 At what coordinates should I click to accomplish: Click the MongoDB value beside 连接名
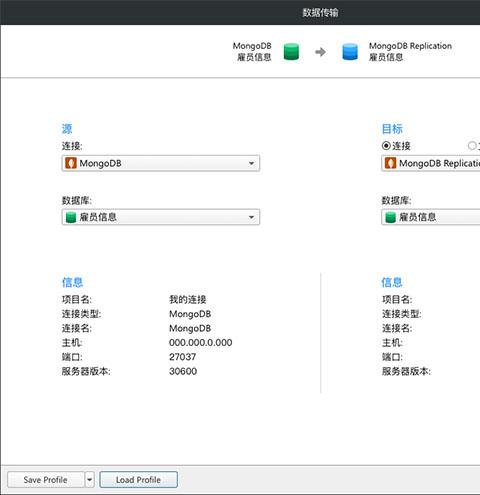tap(190, 328)
